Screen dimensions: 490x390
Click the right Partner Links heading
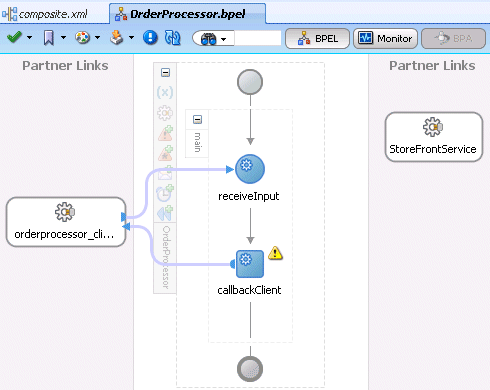[x=432, y=66]
